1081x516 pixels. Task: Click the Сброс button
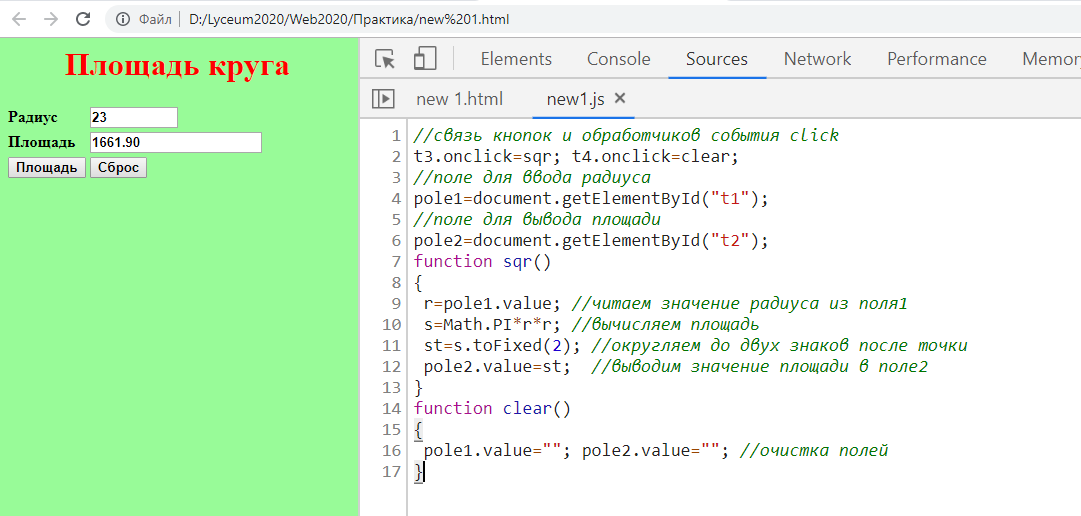[118, 168]
